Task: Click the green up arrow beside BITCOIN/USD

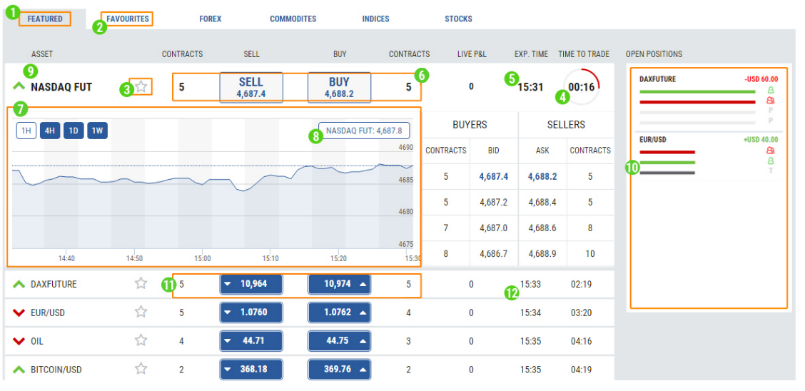Action: point(19,369)
